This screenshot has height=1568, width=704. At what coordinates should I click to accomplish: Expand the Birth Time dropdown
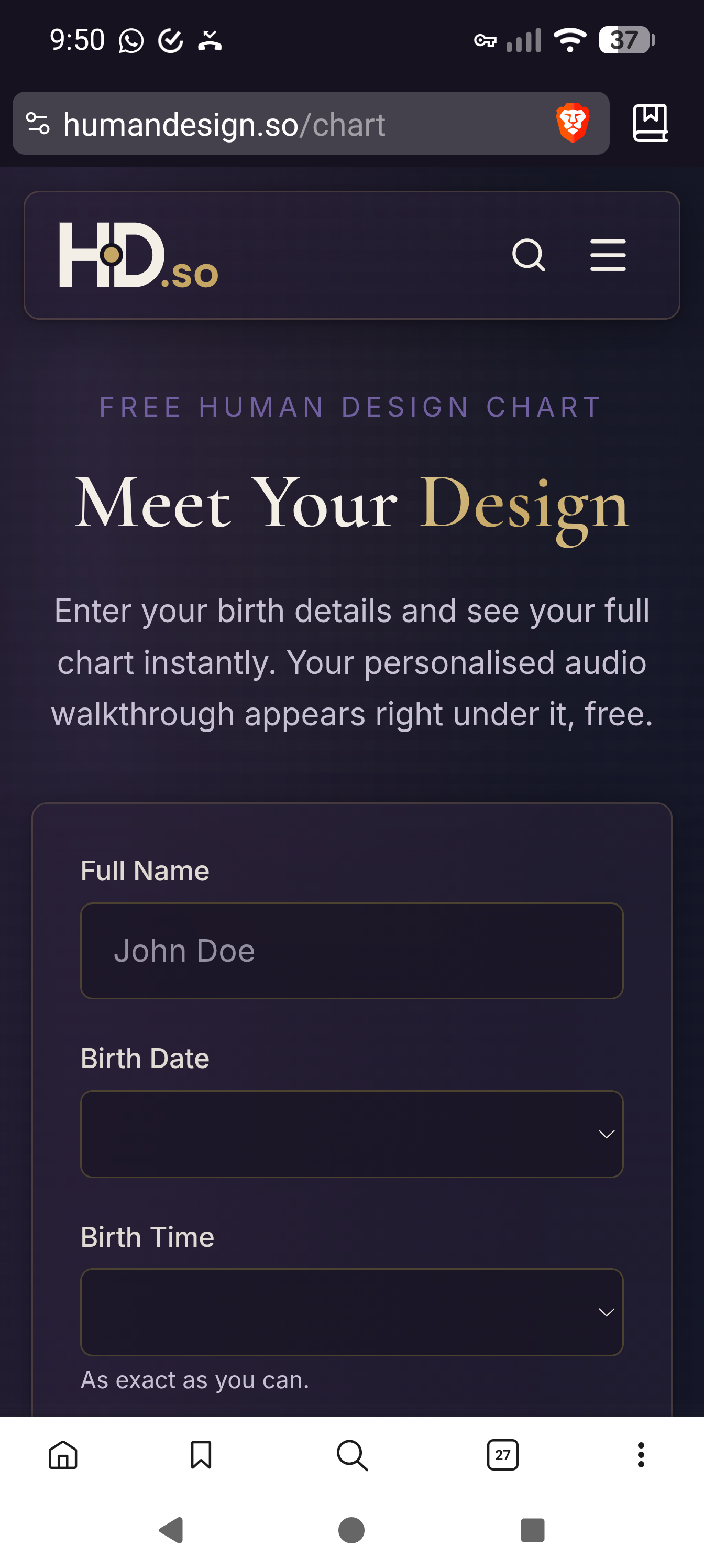pos(351,1312)
